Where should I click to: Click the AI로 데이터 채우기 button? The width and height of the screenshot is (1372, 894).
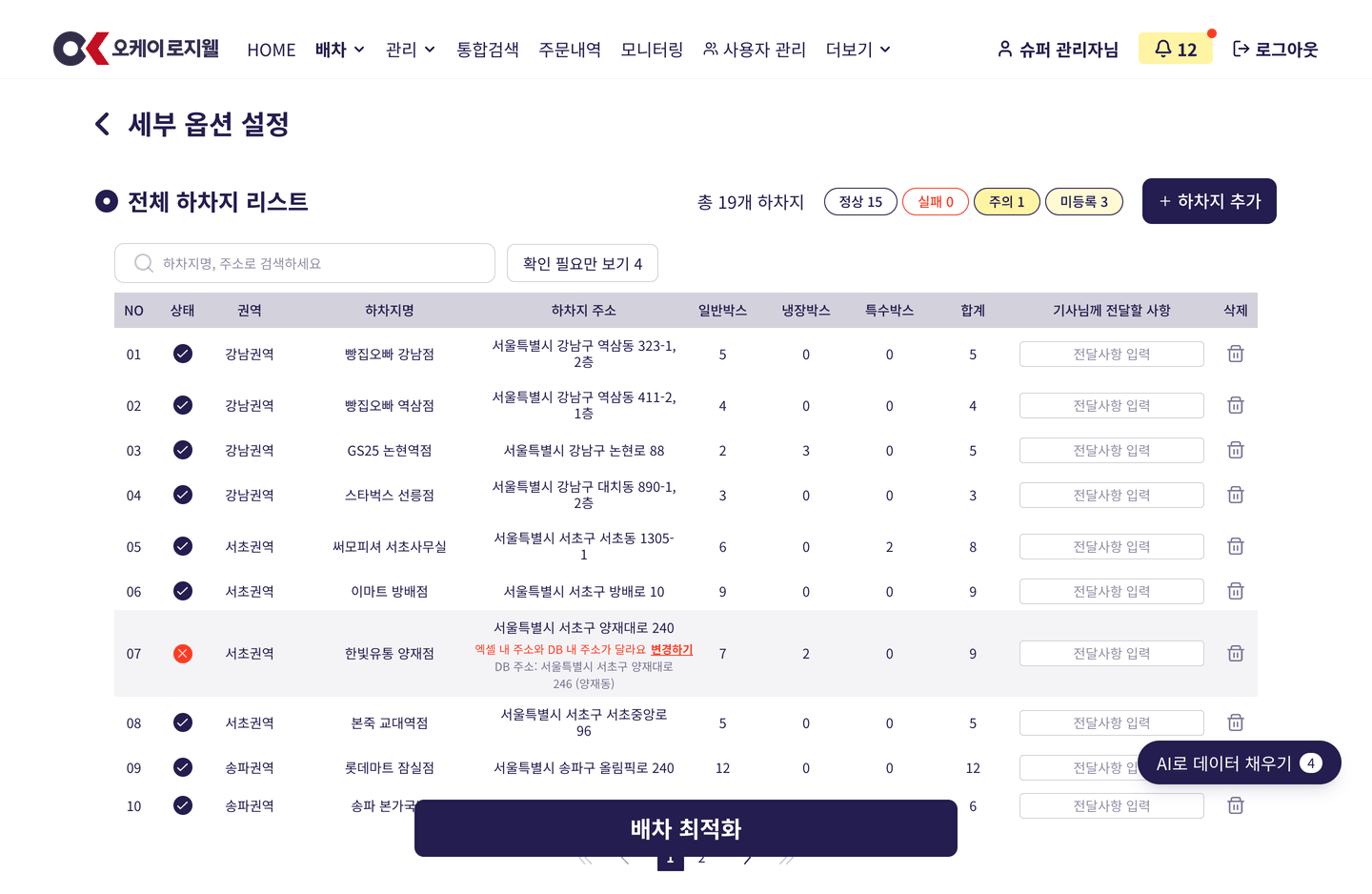(1240, 762)
